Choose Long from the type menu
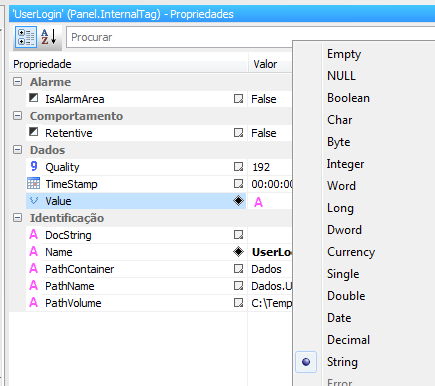 [340, 208]
